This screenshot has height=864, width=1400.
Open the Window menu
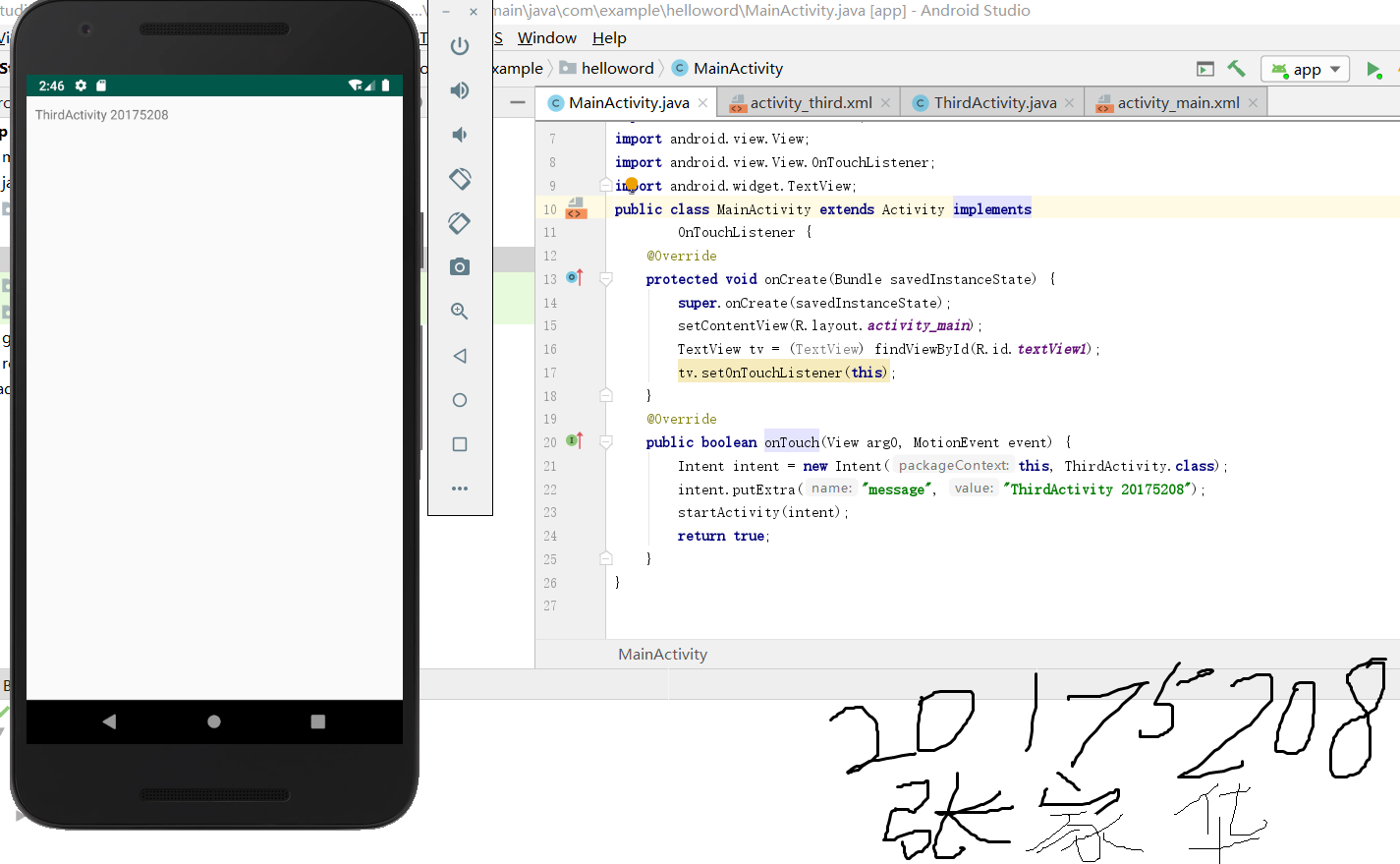pyautogui.click(x=547, y=38)
